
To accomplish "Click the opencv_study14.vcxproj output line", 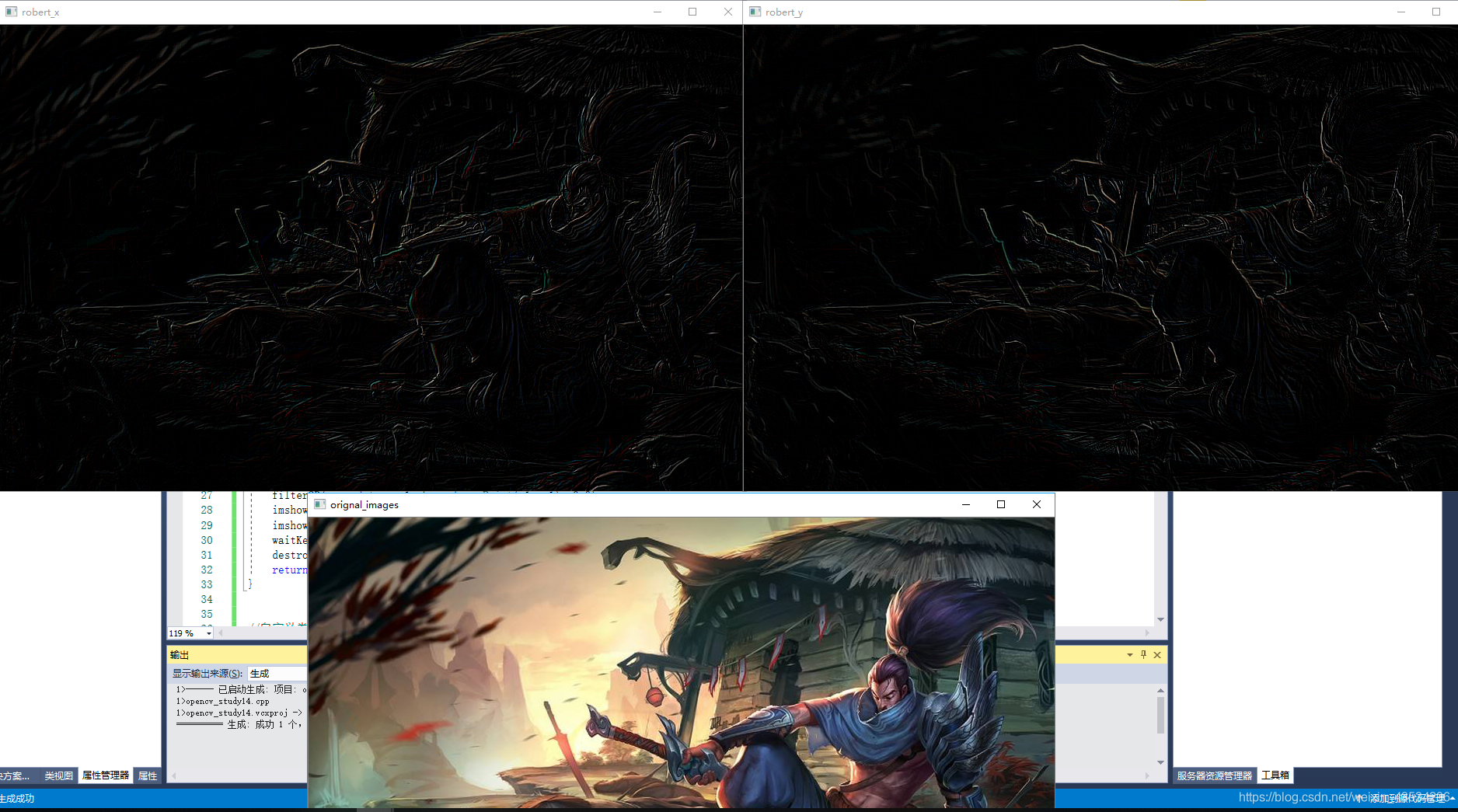I will 239,713.
